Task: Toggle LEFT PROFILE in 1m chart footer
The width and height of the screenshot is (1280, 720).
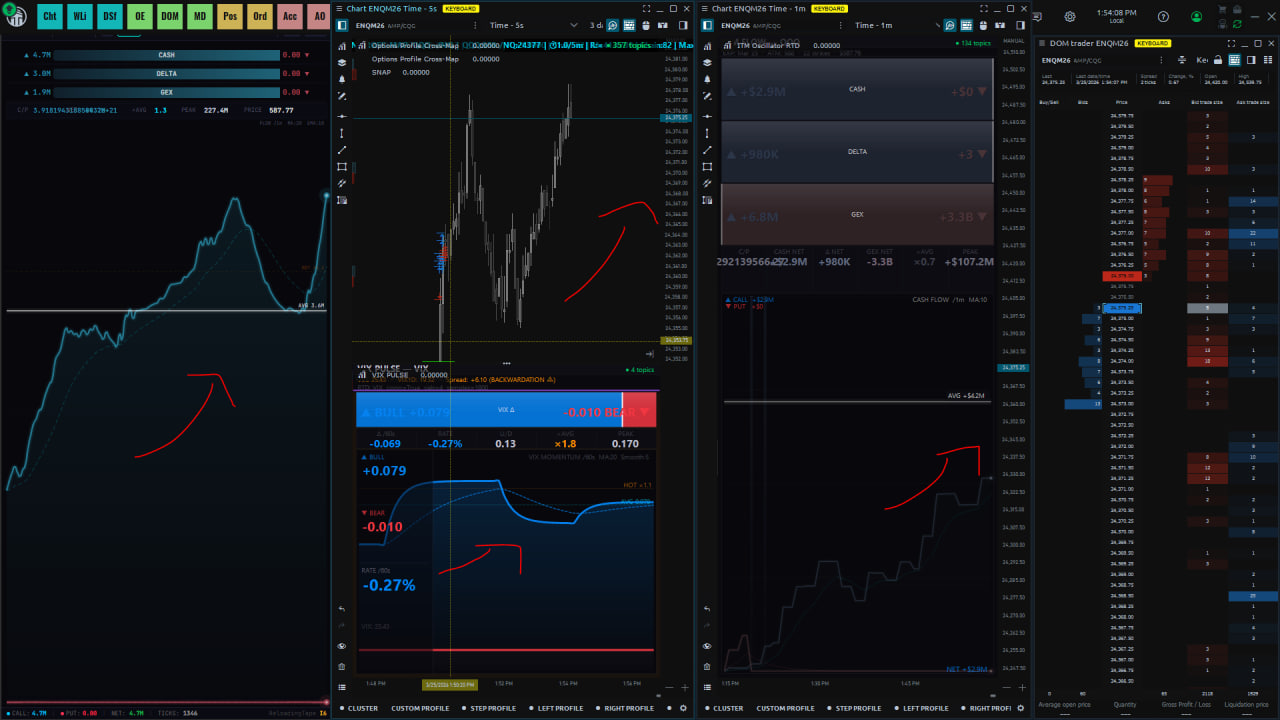Action: (924, 708)
